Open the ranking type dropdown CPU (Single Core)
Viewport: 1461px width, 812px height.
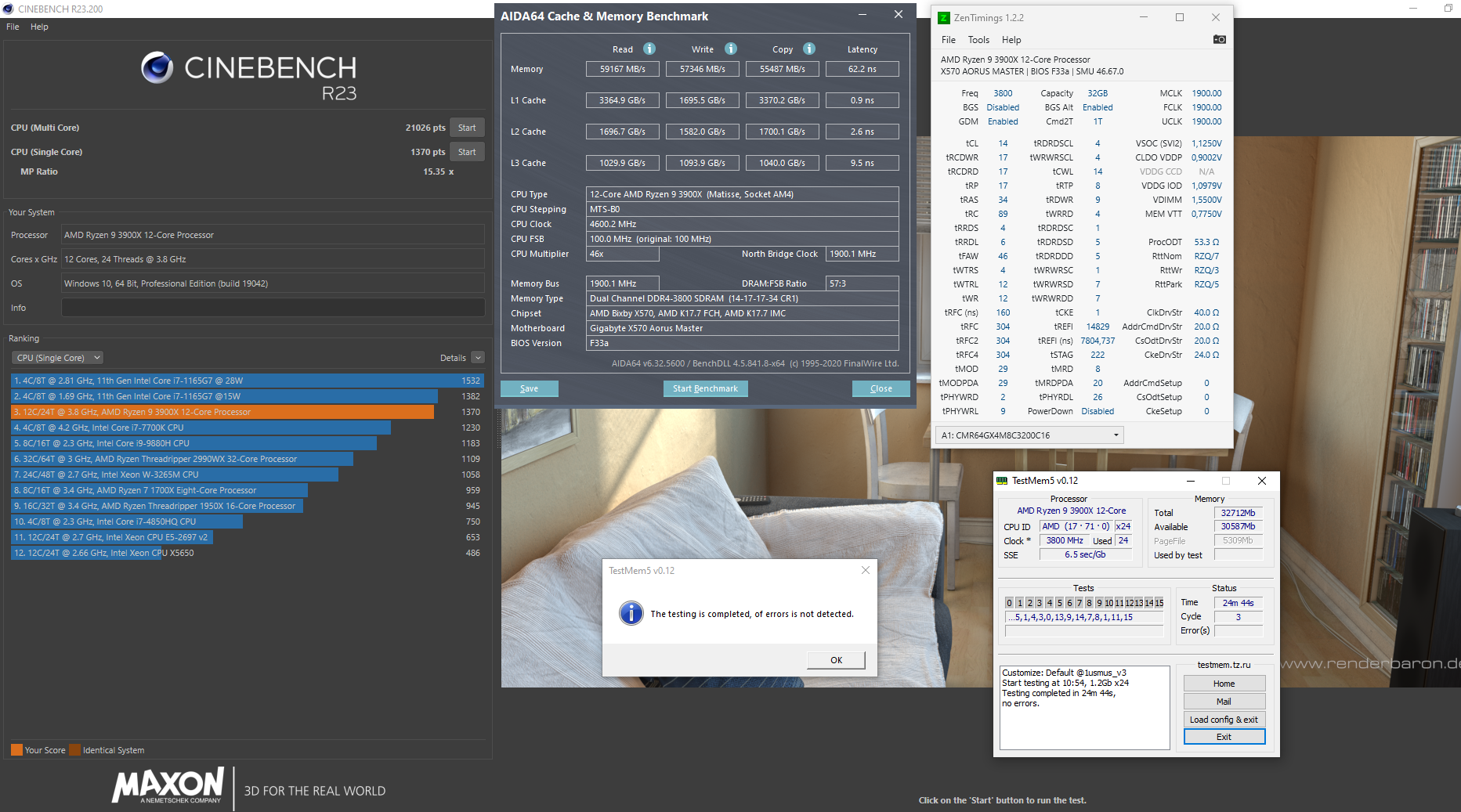(x=57, y=358)
